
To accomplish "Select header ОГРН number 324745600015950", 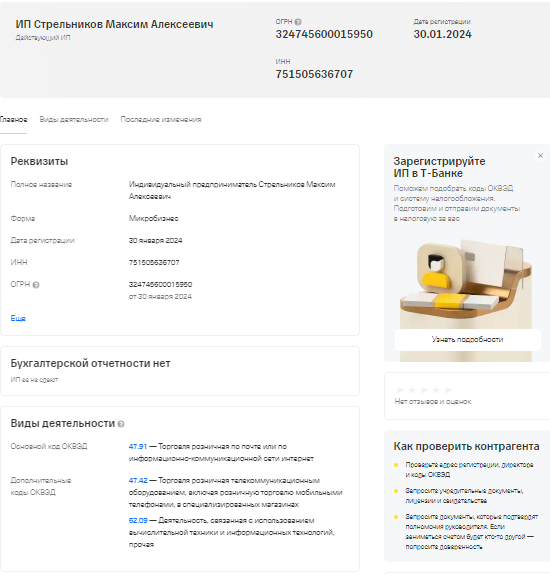I will click(x=324, y=34).
